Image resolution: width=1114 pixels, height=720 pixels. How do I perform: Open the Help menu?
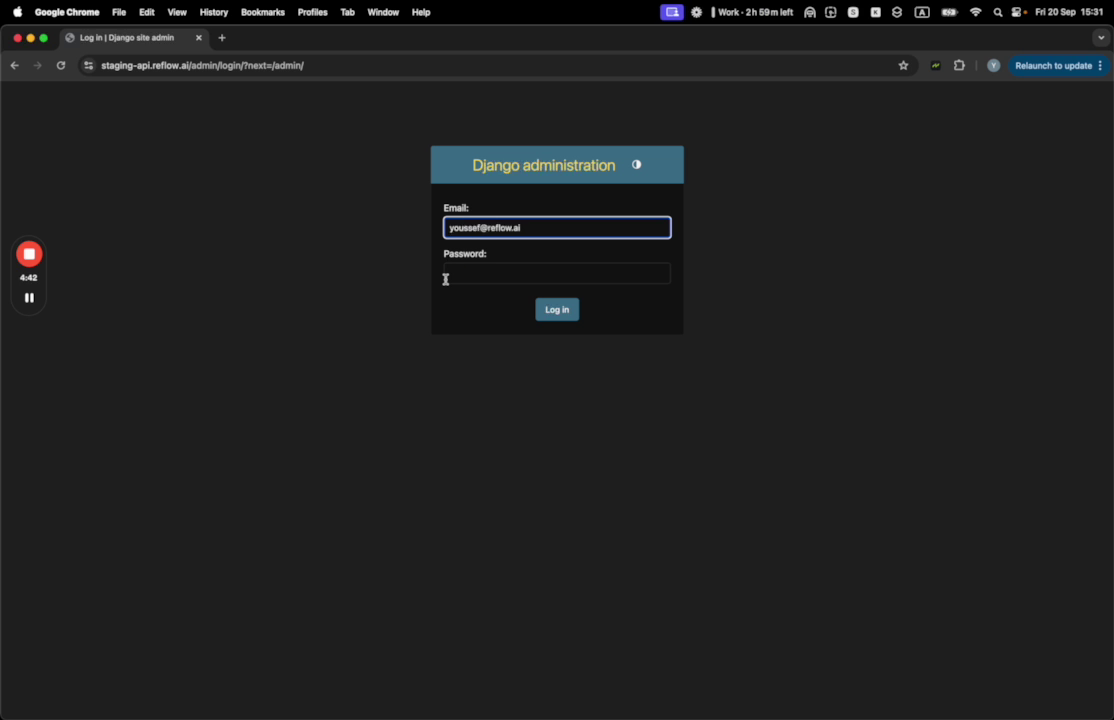(421, 12)
